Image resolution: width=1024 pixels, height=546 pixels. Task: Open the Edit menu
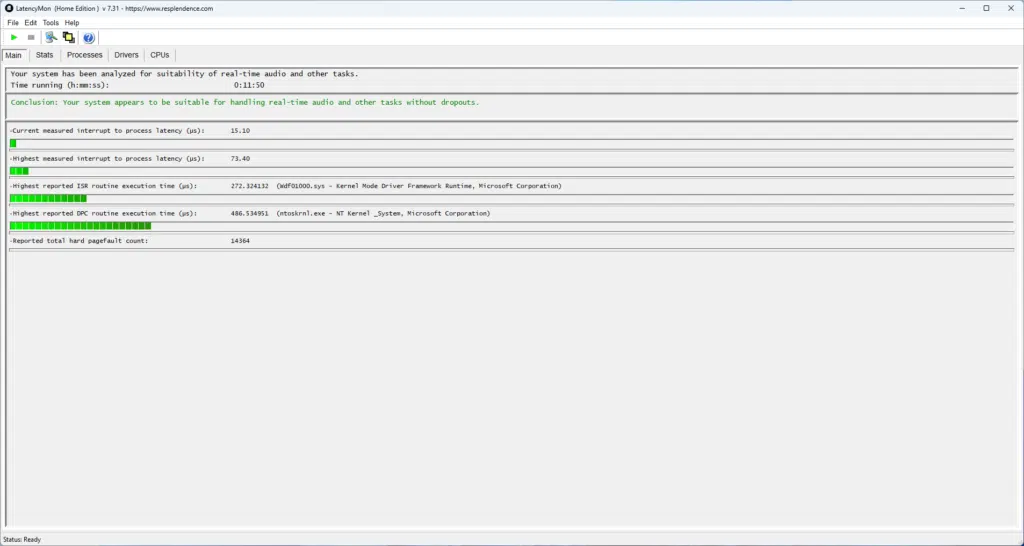(31, 23)
